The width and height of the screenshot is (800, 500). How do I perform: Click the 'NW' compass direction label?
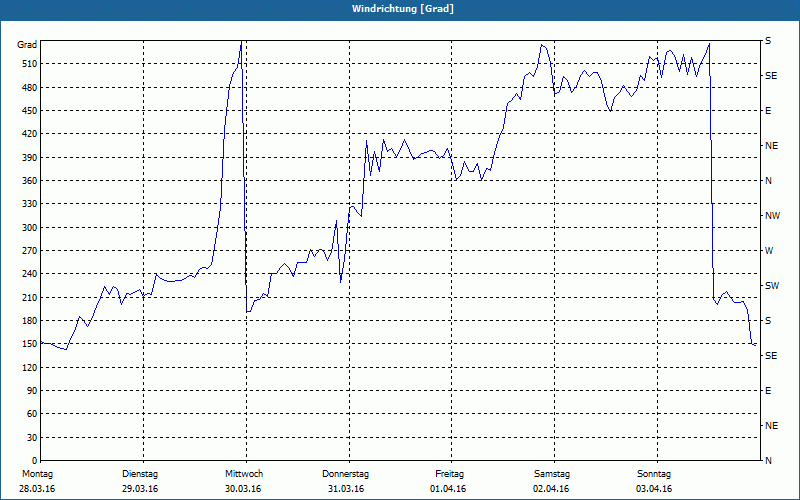click(772, 216)
